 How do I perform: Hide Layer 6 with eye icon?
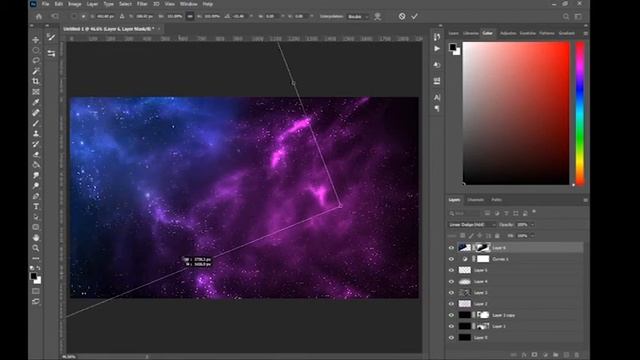451,248
